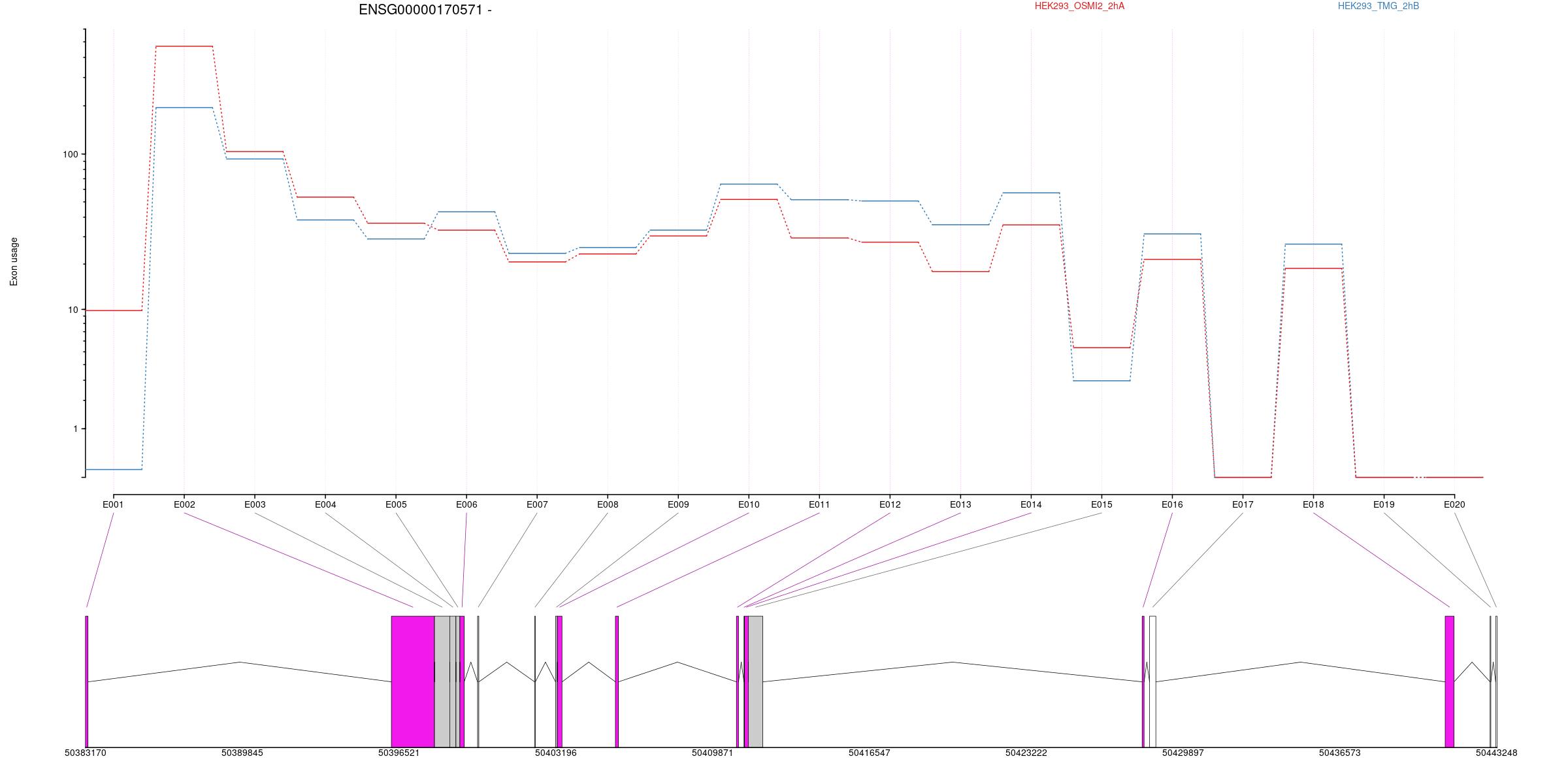Click the red segment at E015
Image resolution: width=1568 pixels, height=784 pixels.
point(1102,348)
